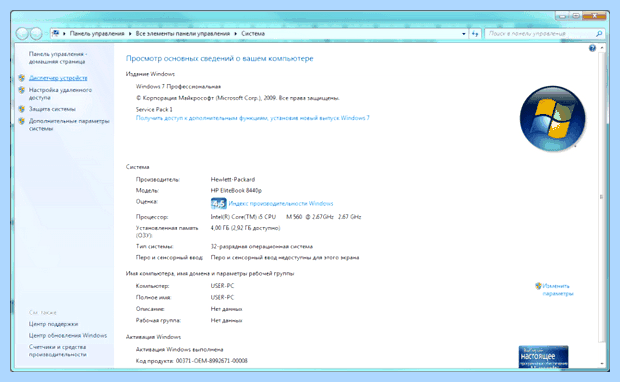Open Центр поддержки link

pos(53,324)
